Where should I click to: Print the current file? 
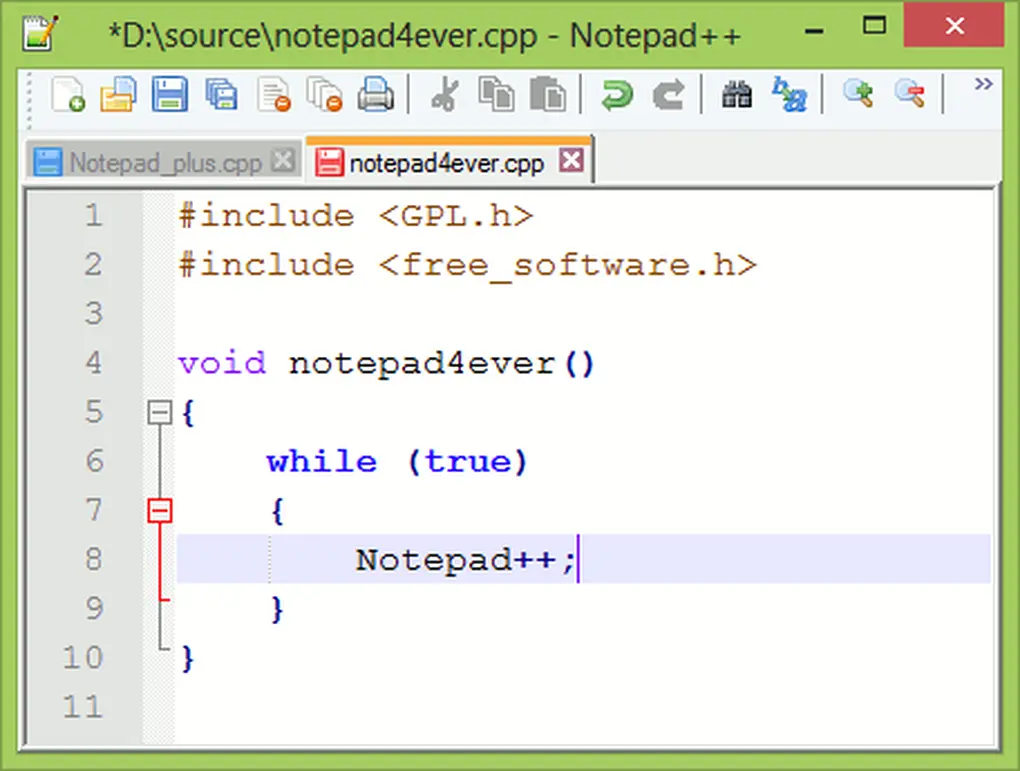[375, 93]
